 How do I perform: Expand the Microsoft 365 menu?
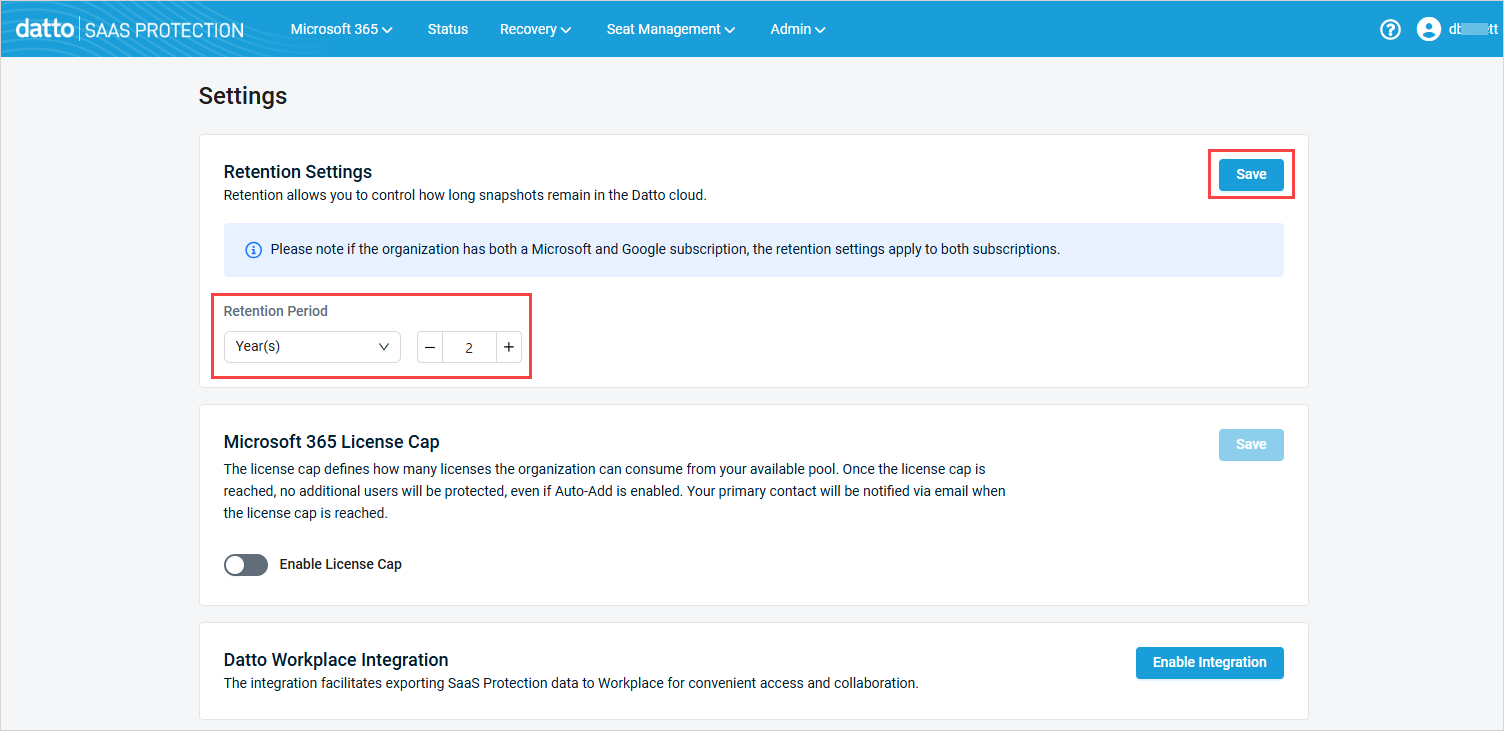click(x=341, y=29)
